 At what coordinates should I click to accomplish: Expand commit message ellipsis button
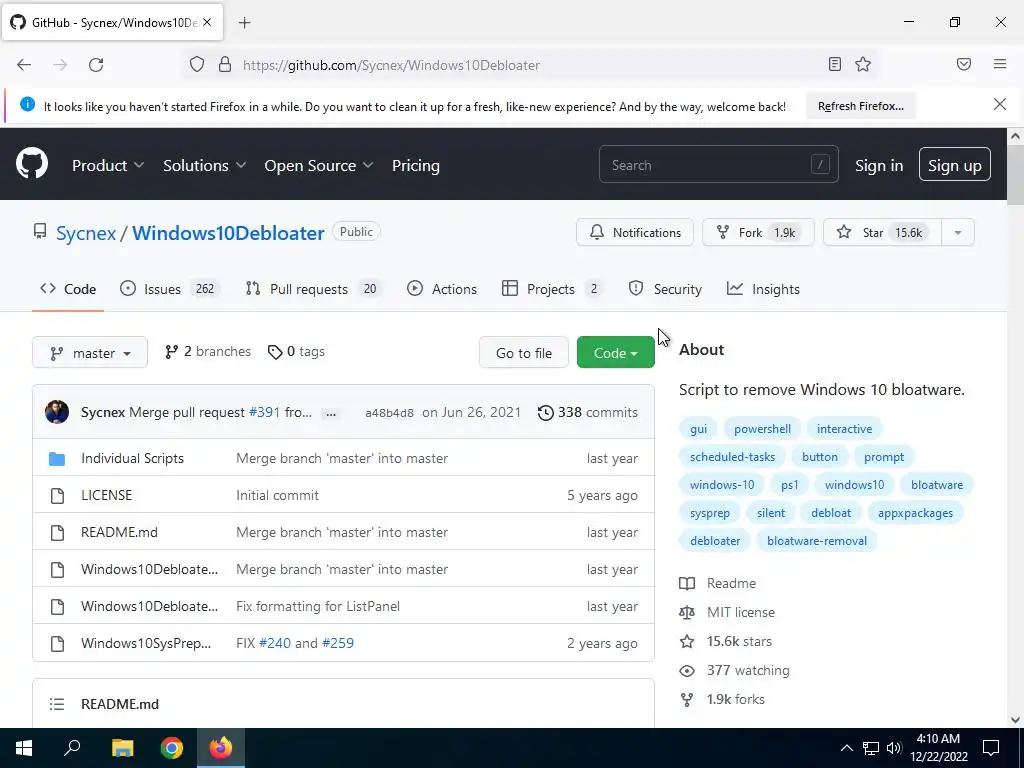(x=331, y=413)
